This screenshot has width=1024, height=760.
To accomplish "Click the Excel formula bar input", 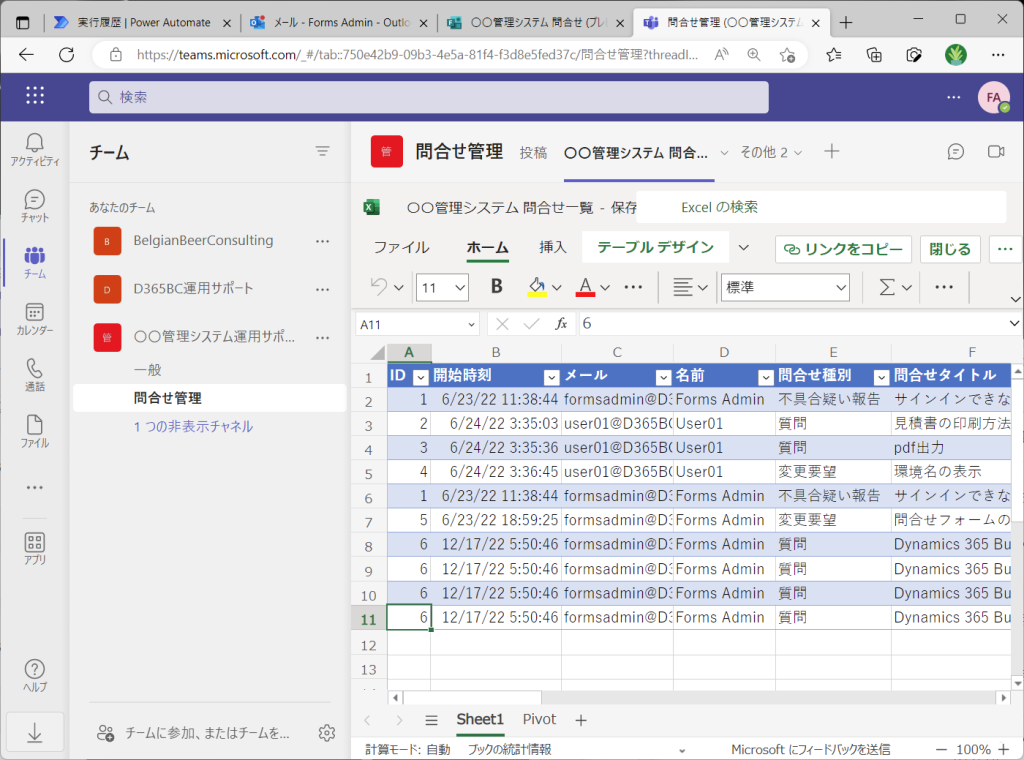I will pyautogui.click(x=793, y=324).
